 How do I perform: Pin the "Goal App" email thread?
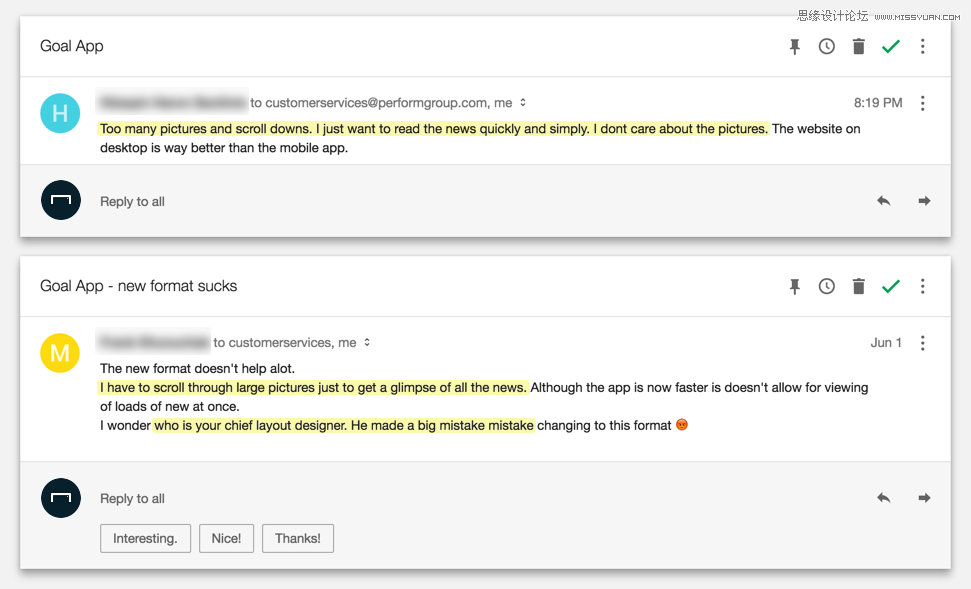[x=795, y=46]
